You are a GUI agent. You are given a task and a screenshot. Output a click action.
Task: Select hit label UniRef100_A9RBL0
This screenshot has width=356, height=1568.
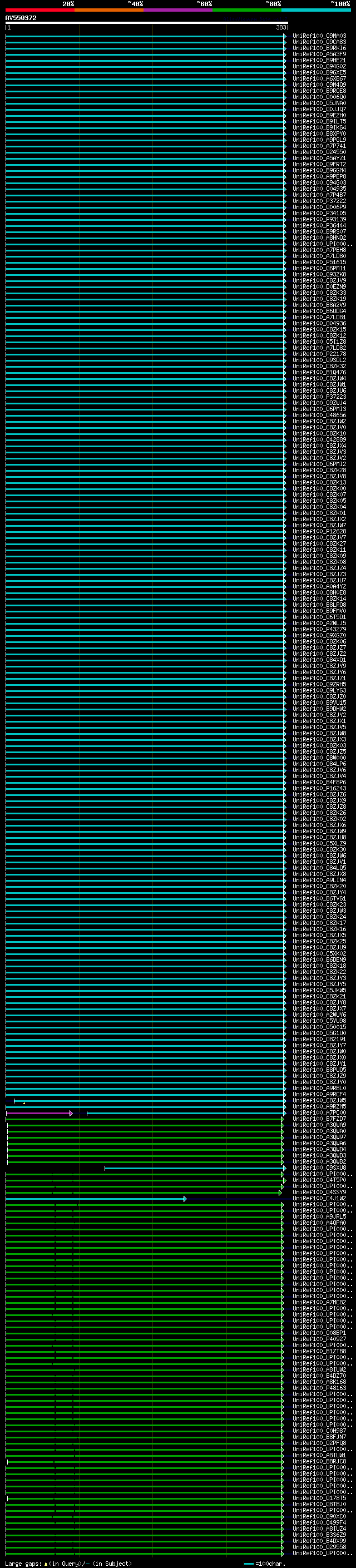(319, 1089)
